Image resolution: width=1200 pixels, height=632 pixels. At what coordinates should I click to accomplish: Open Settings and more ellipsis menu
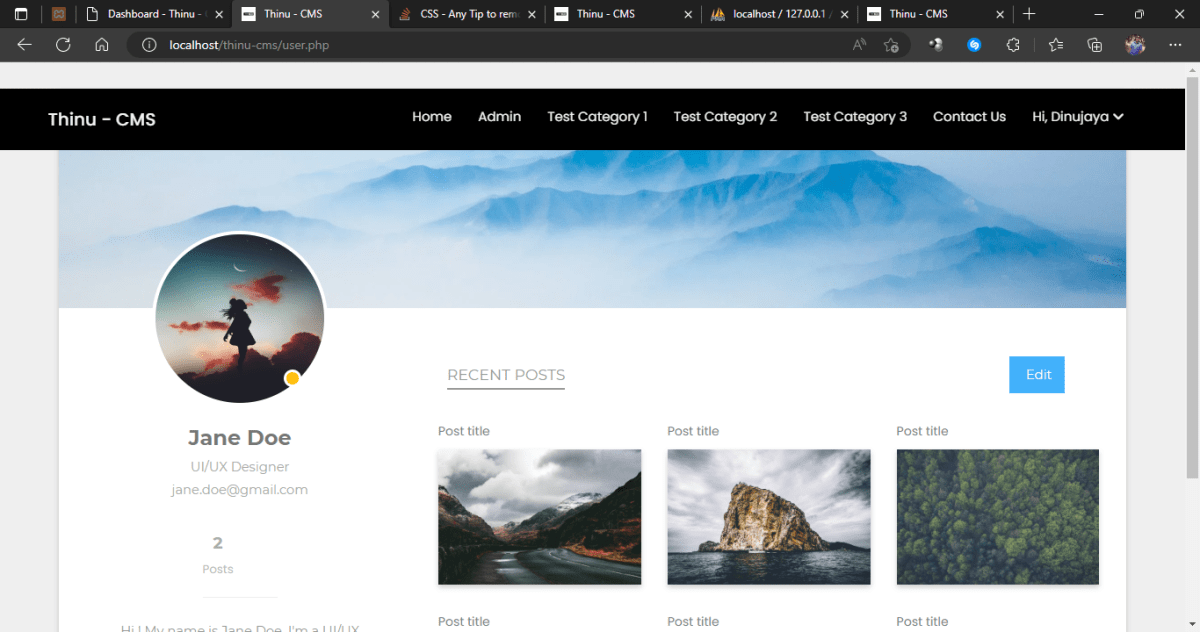pos(1174,45)
